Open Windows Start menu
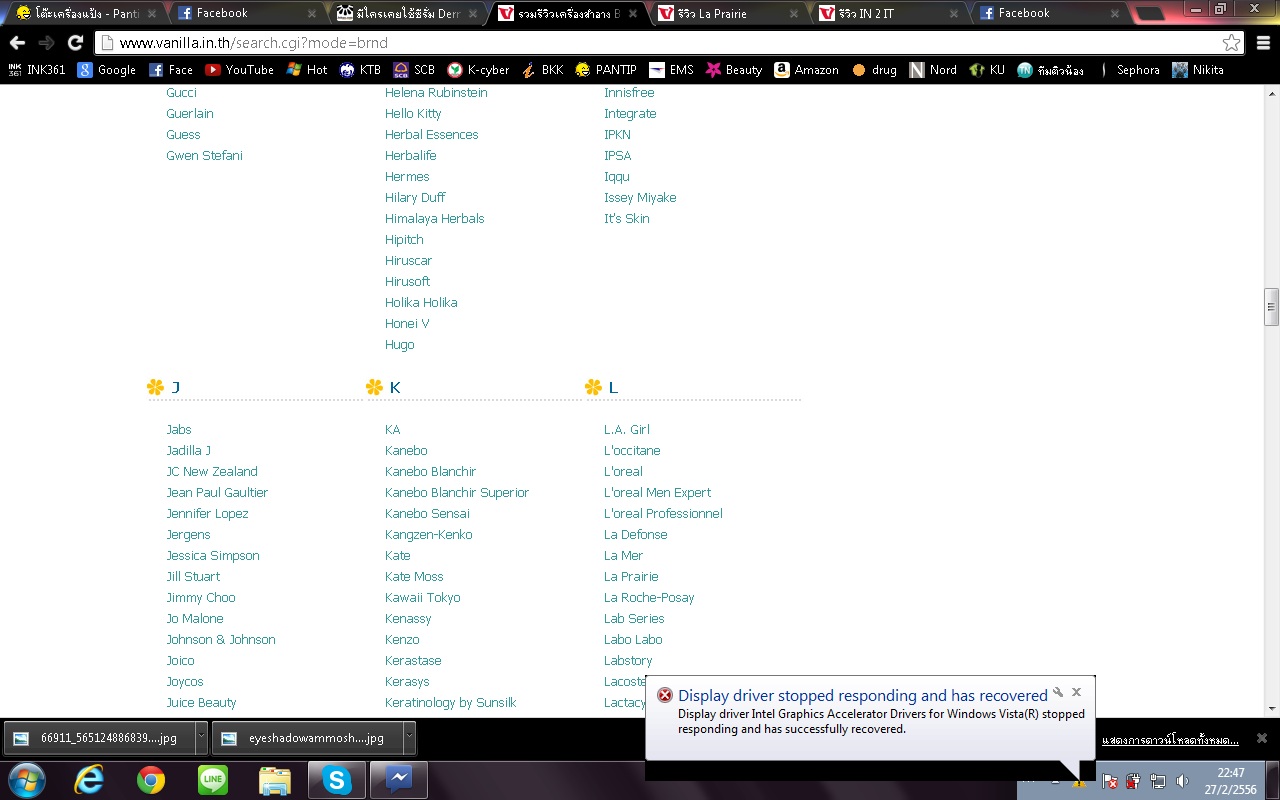1280x800 pixels. [27, 780]
